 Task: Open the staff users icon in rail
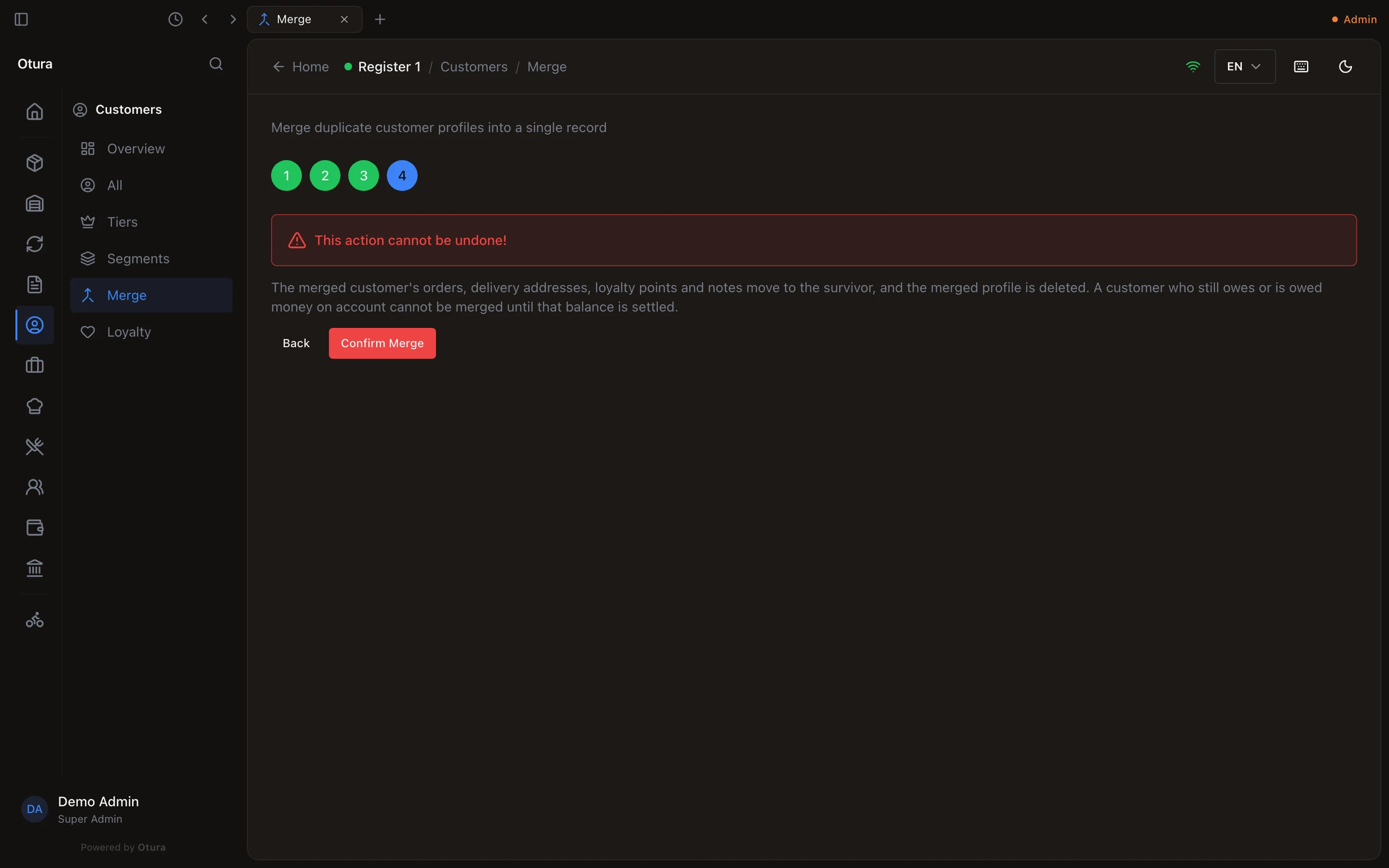tap(35, 488)
